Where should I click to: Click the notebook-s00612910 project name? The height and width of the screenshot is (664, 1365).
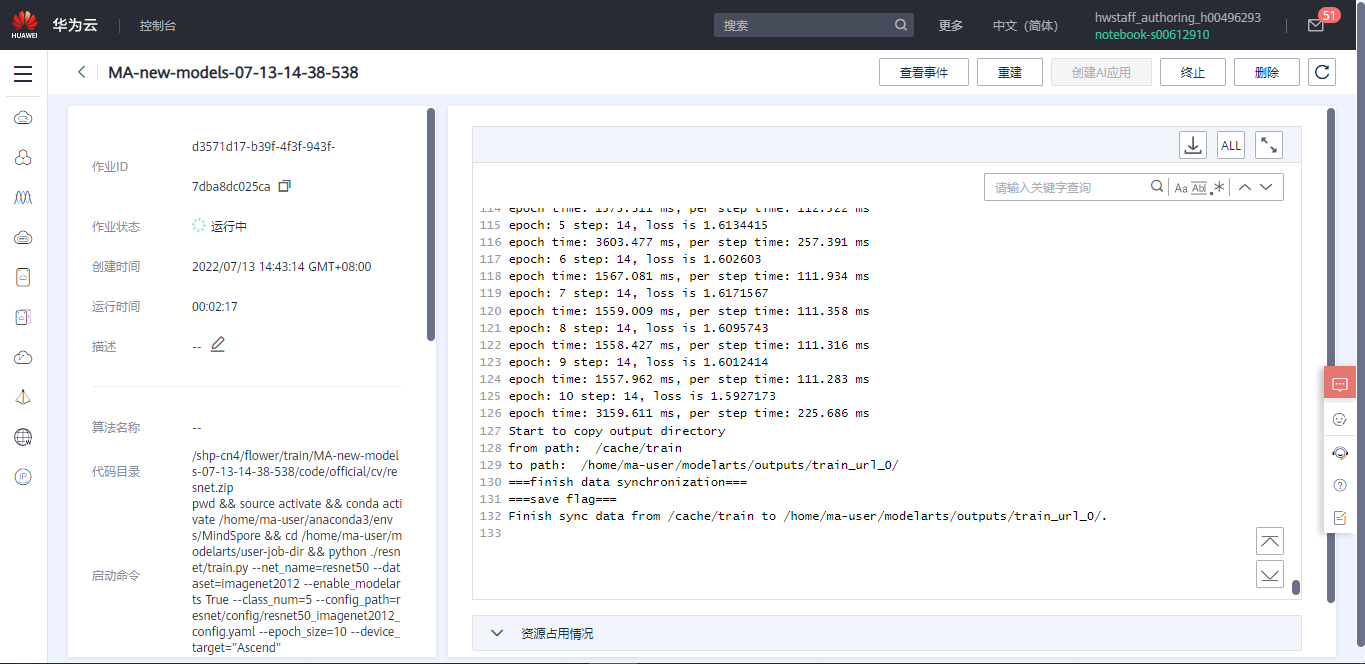(x=1152, y=35)
